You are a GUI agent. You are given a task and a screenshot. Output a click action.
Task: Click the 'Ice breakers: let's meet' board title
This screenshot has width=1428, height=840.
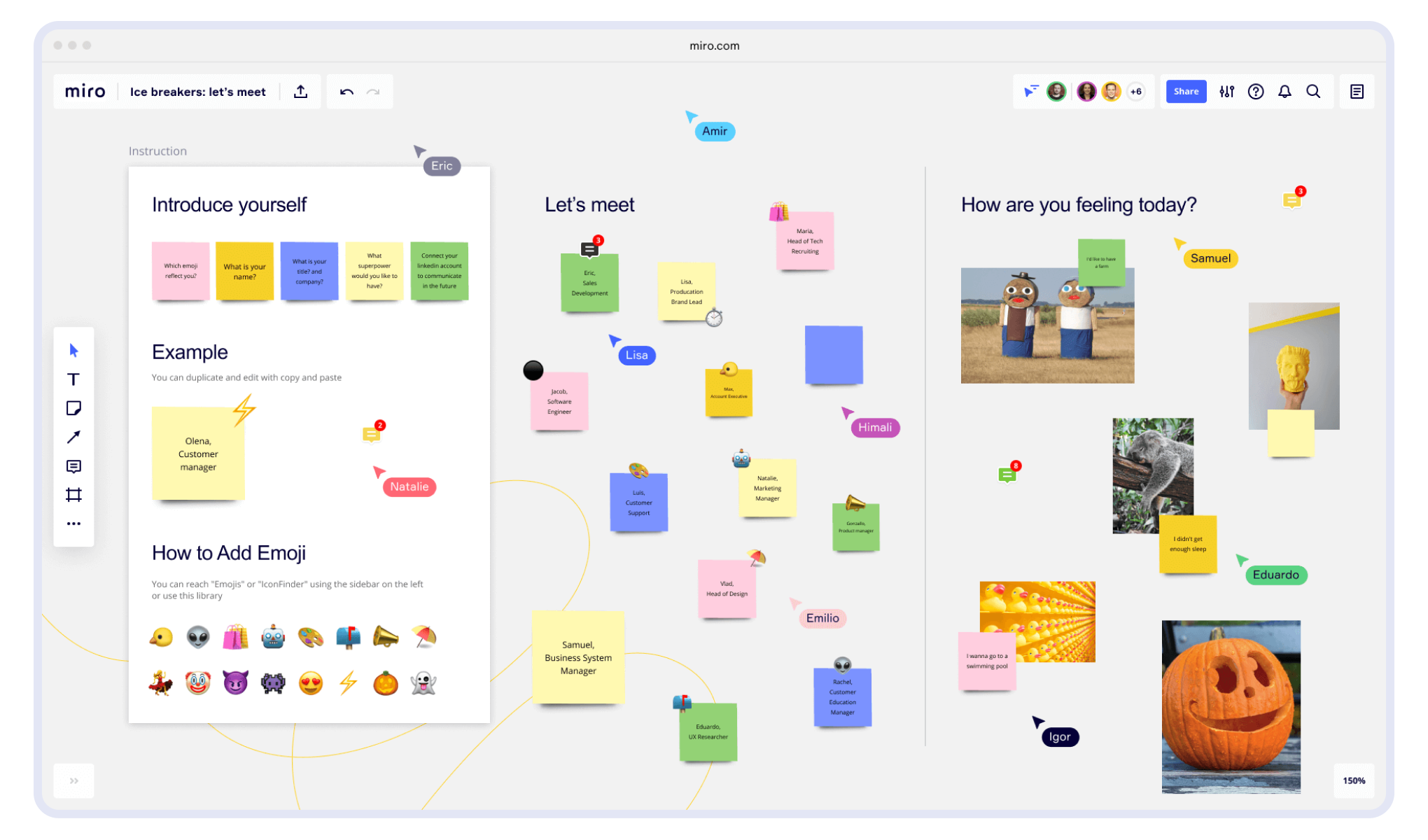(x=198, y=92)
